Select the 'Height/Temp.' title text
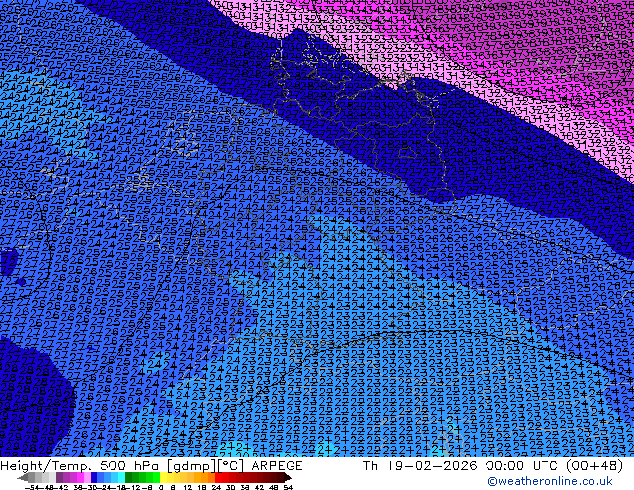The height and width of the screenshot is (490, 634). click(45, 466)
